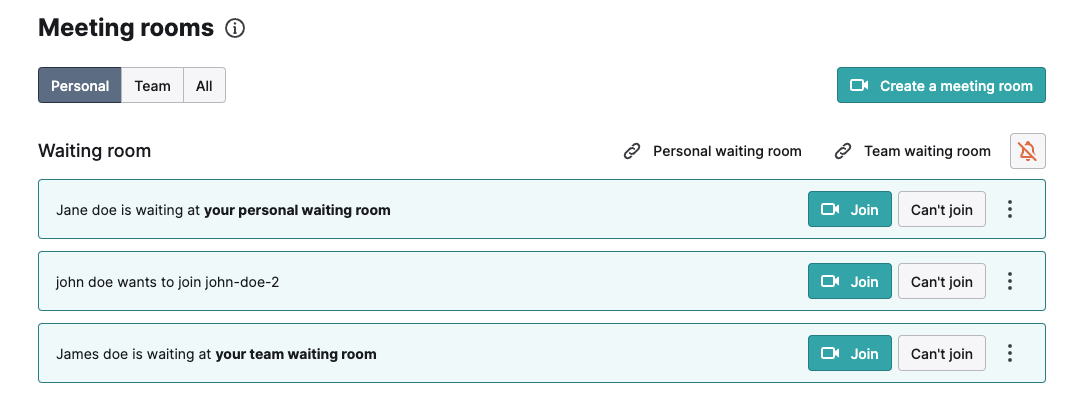Click the info icon beside Meeting rooms
Image resolution: width=1089 pixels, height=397 pixels.
point(235,28)
